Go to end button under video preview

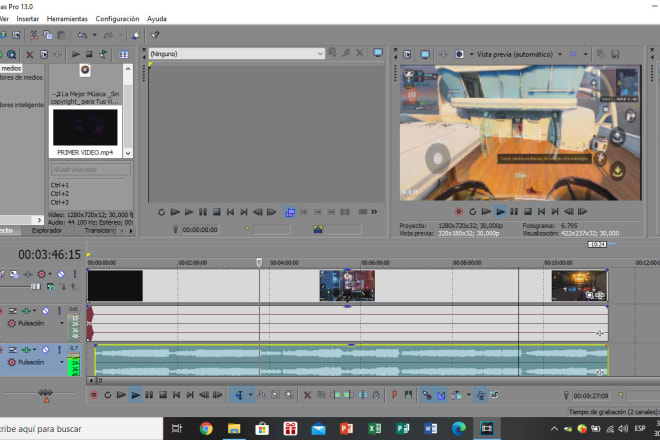555,212
